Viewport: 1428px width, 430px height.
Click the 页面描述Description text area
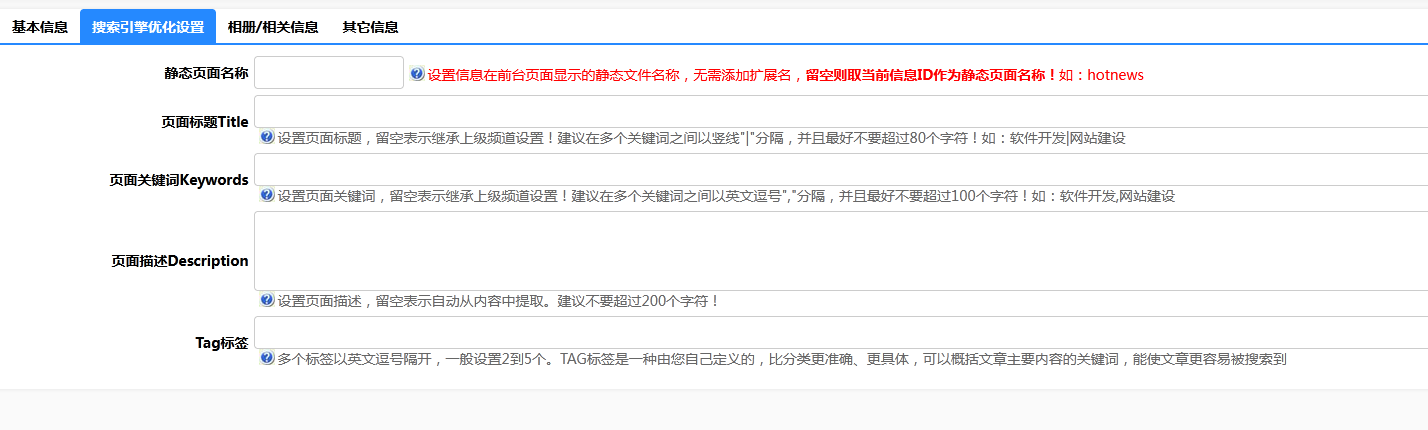point(841,251)
